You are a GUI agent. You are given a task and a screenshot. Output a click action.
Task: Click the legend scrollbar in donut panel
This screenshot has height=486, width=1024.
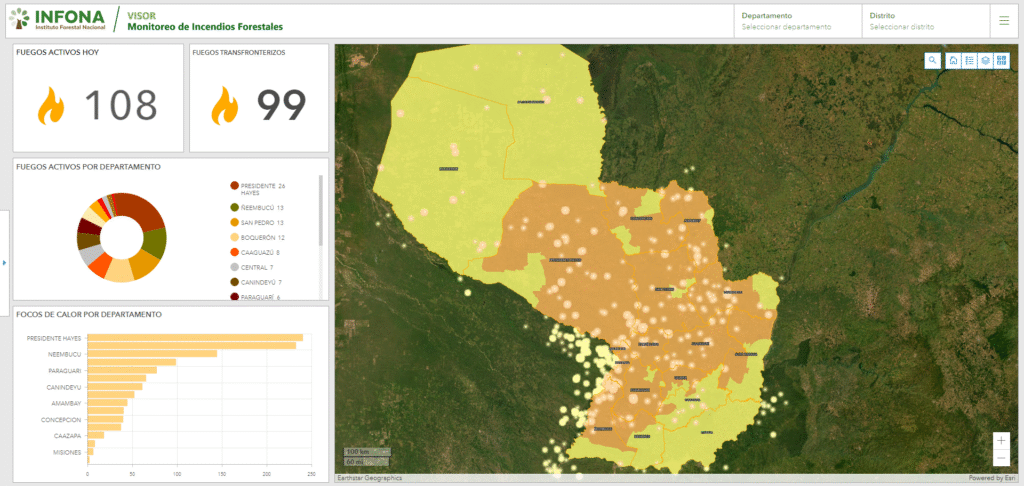click(x=321, y=210)
